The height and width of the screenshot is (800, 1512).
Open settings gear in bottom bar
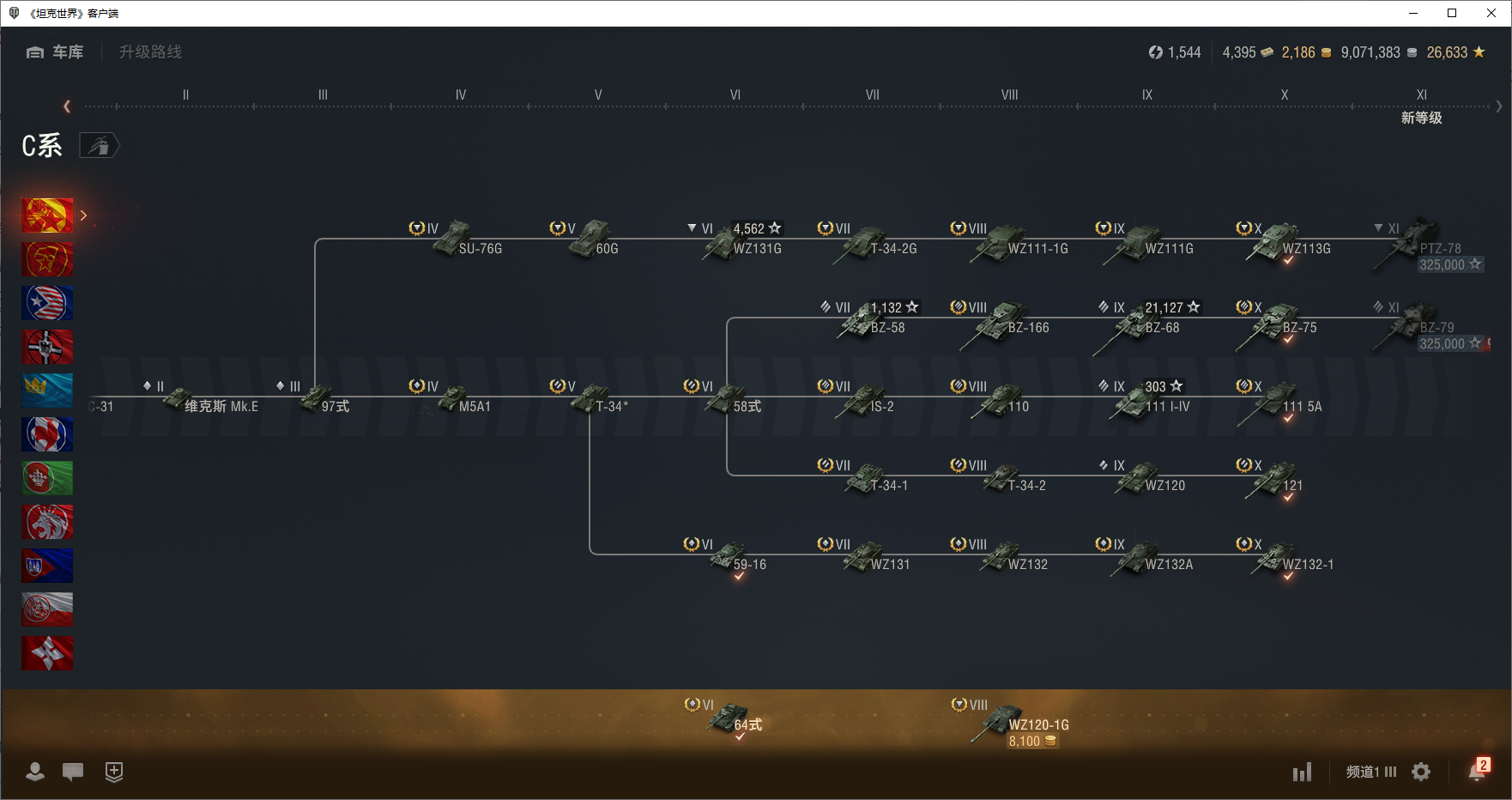pyautogui.click(x=1421, y=772)
